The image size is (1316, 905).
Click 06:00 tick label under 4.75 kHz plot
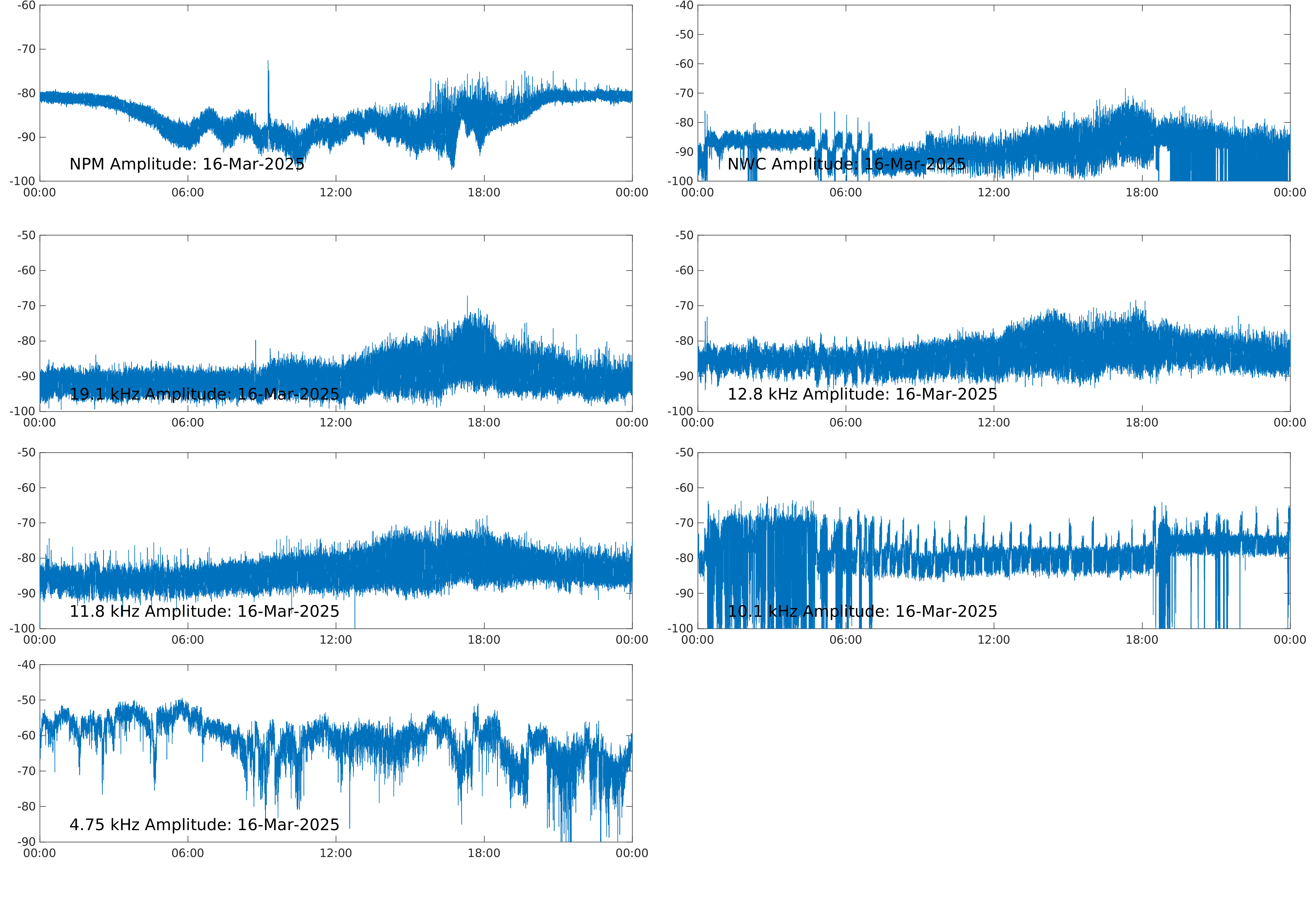pos(188,853)
